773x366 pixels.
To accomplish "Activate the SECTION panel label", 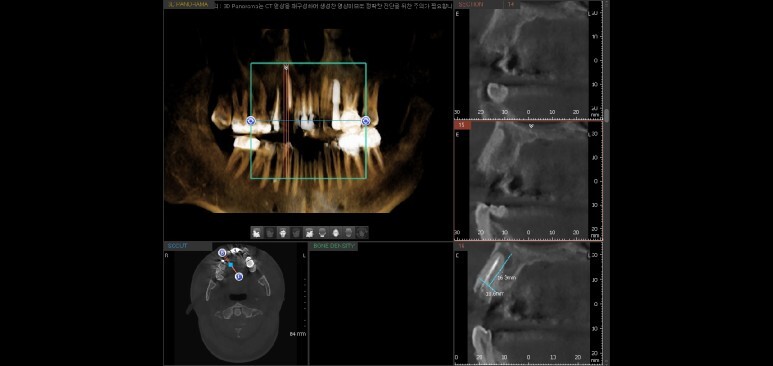I will click(472, 4).
